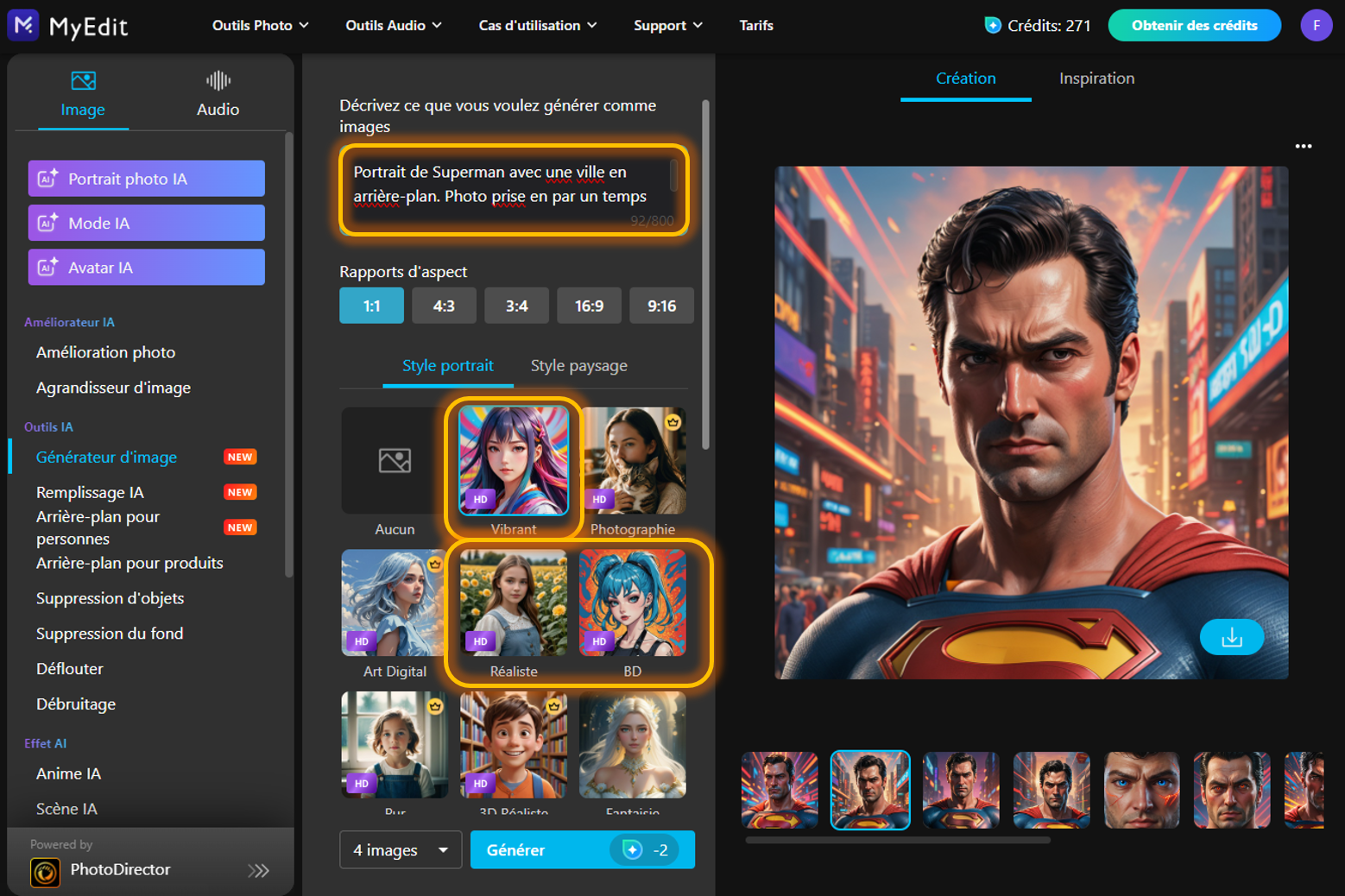This screenshot has height=896, width=1345.
Task: Select the highlighted second Superman thumbnail
Action: tap(870, 790)
